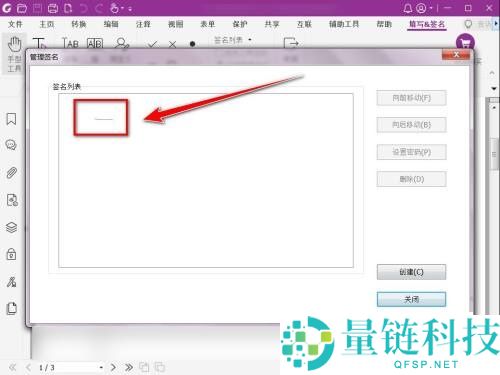500x375 pixels.
Task: Click the notification bell icon
Action: [408, 8]
